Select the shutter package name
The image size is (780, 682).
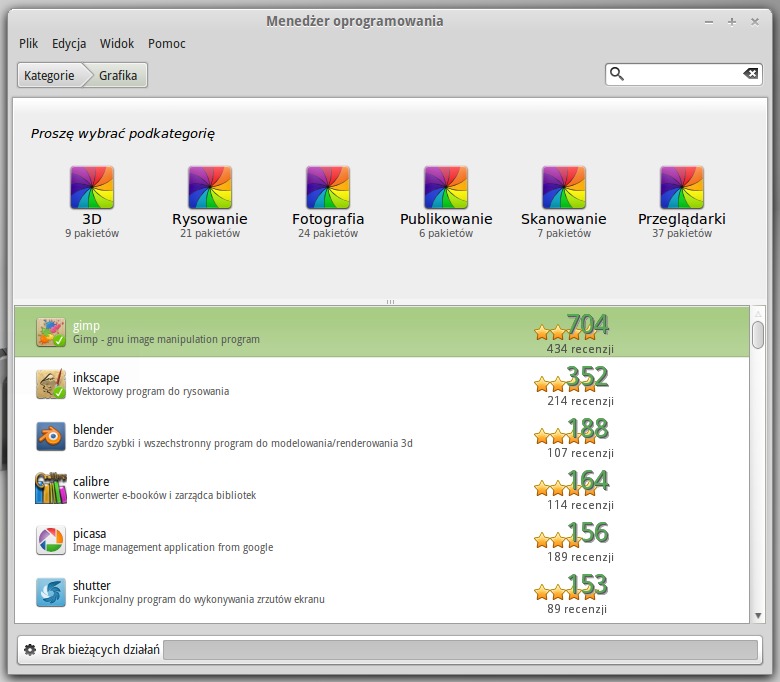coord(92,585)
